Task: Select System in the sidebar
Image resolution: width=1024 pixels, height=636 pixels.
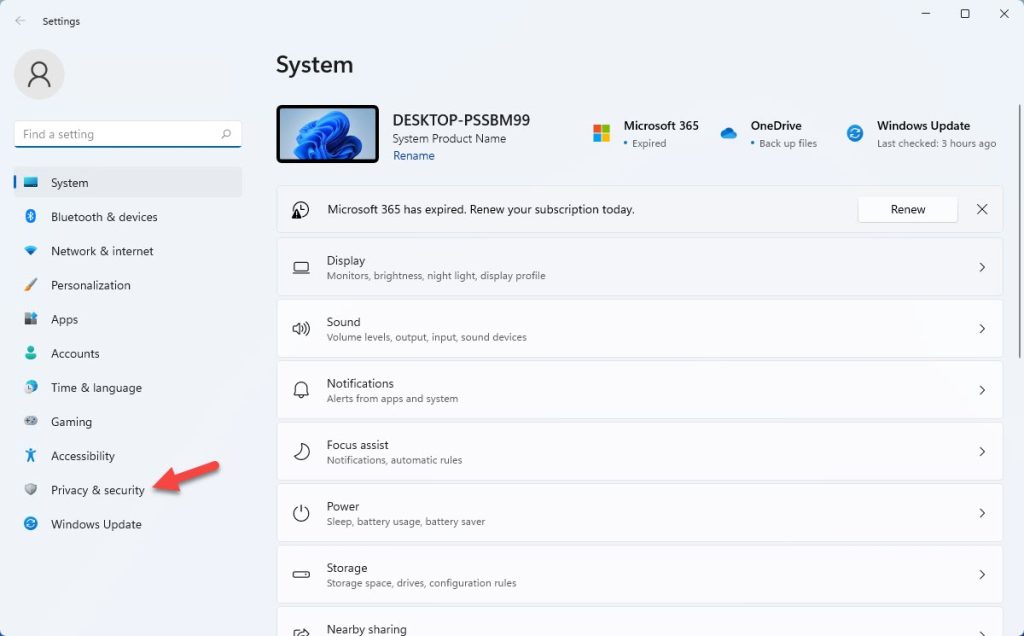Action: pyautogui.click(x=128, y=182)
